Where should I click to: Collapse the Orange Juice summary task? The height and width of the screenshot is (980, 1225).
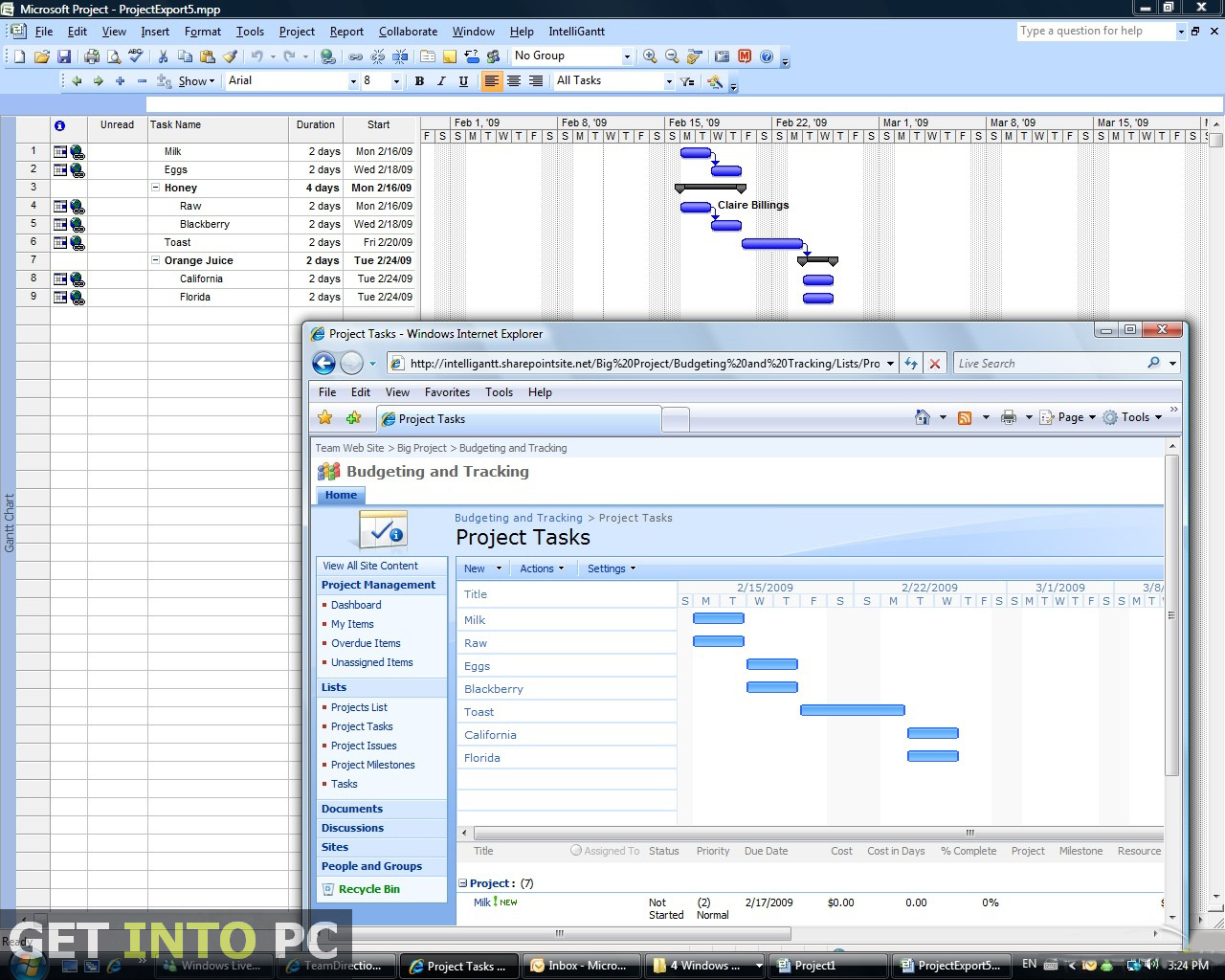coord(156,260)
